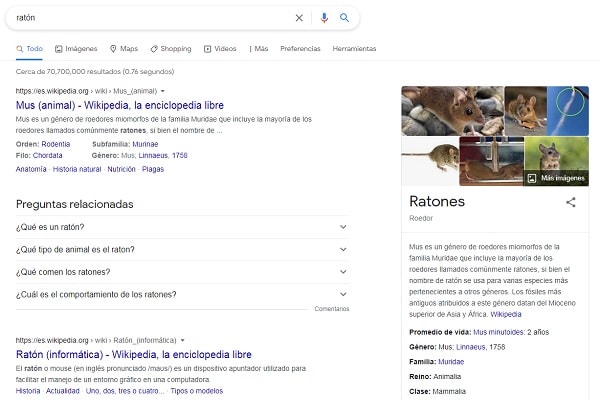Open the Uno, dos, tres o cuatro... link
The width and height of the screenshot is (600, 400).
[x=125, y=391]
